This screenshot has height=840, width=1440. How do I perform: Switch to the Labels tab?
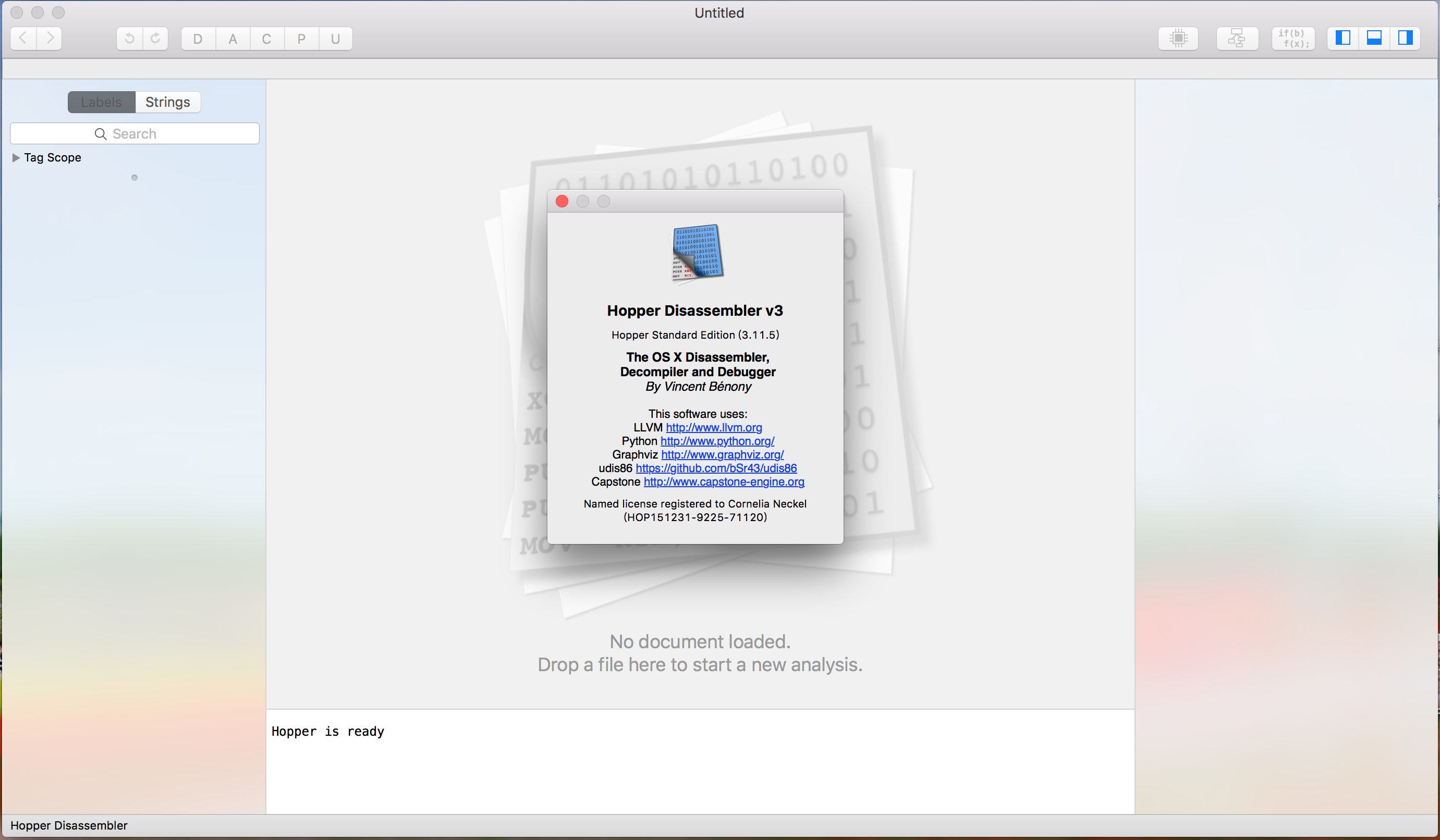click(101, 102)
